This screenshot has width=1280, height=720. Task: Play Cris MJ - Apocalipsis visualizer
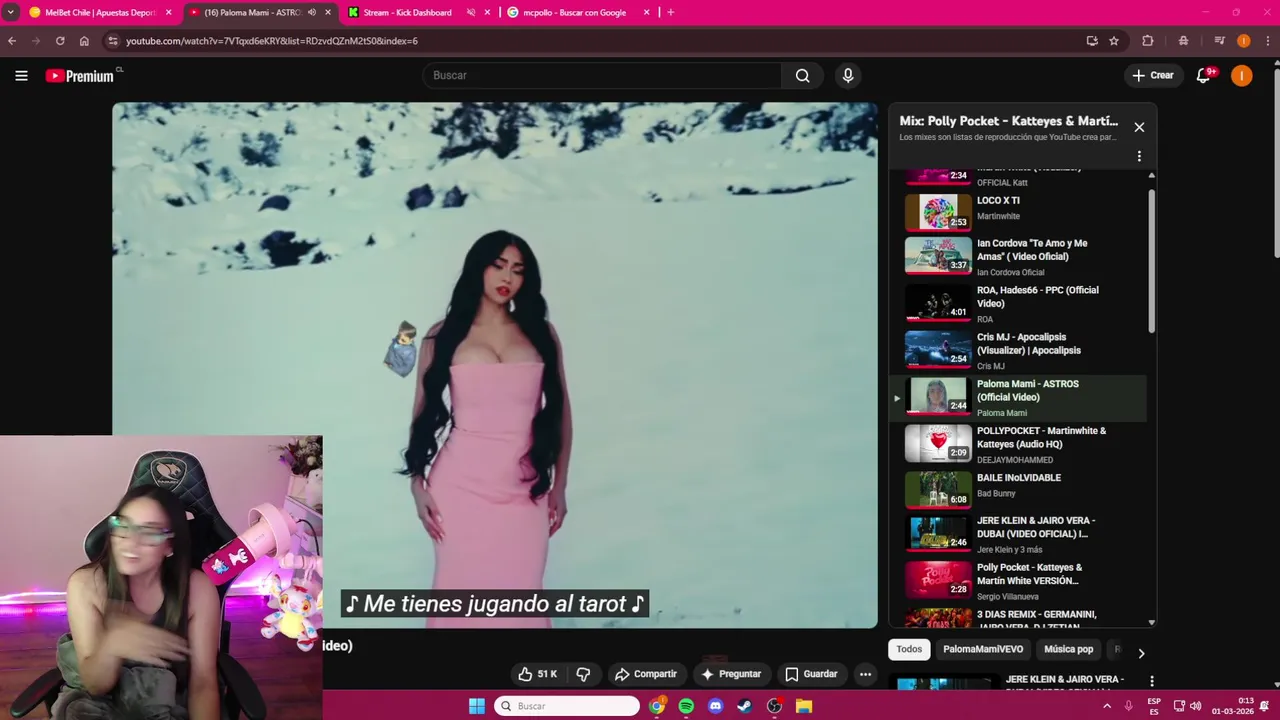[1020, 350]
